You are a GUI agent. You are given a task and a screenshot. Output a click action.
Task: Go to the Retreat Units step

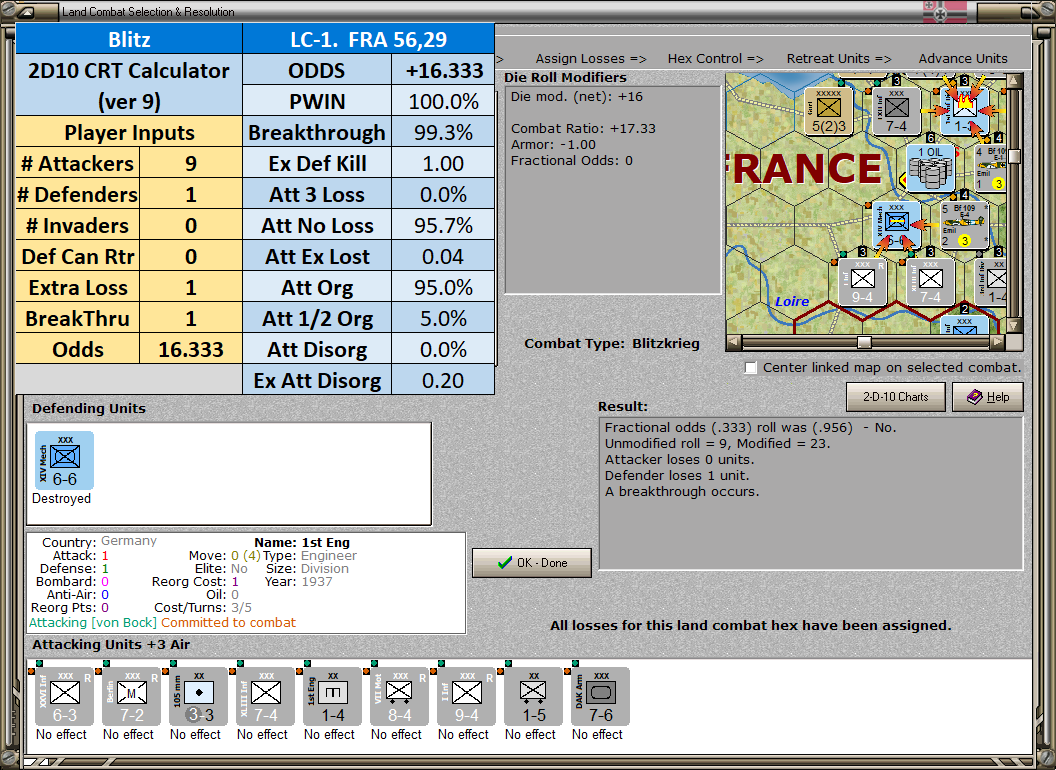838,59
